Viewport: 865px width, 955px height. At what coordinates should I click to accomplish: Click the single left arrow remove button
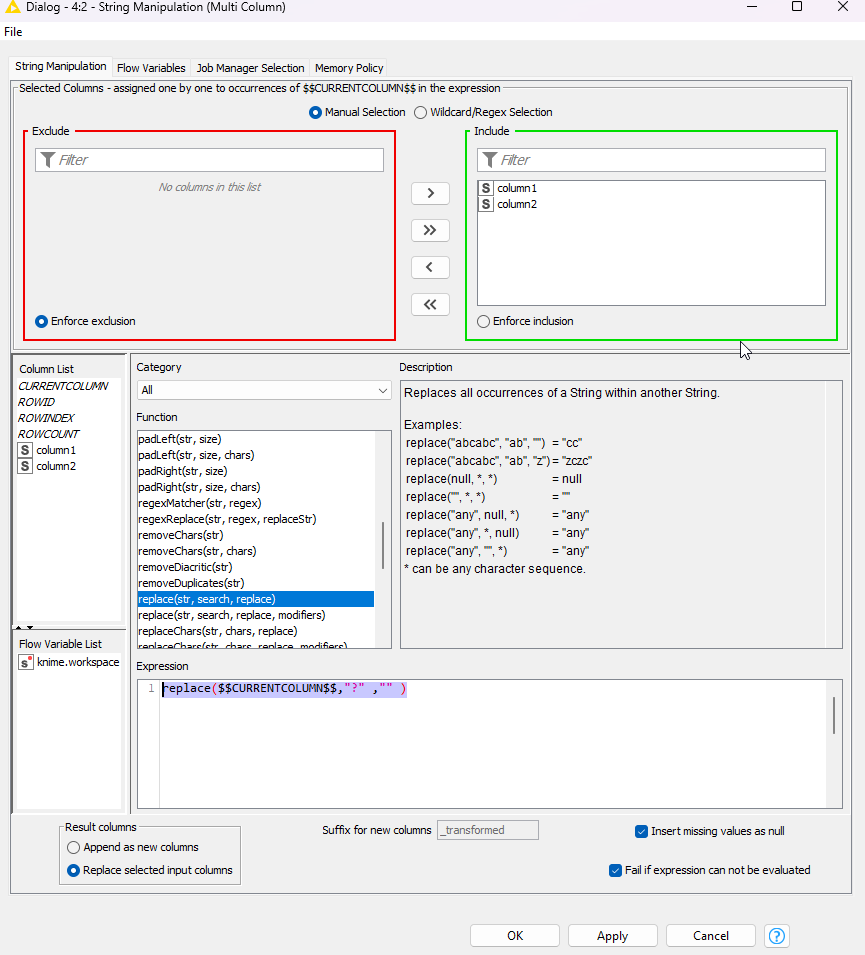(430, 267)
